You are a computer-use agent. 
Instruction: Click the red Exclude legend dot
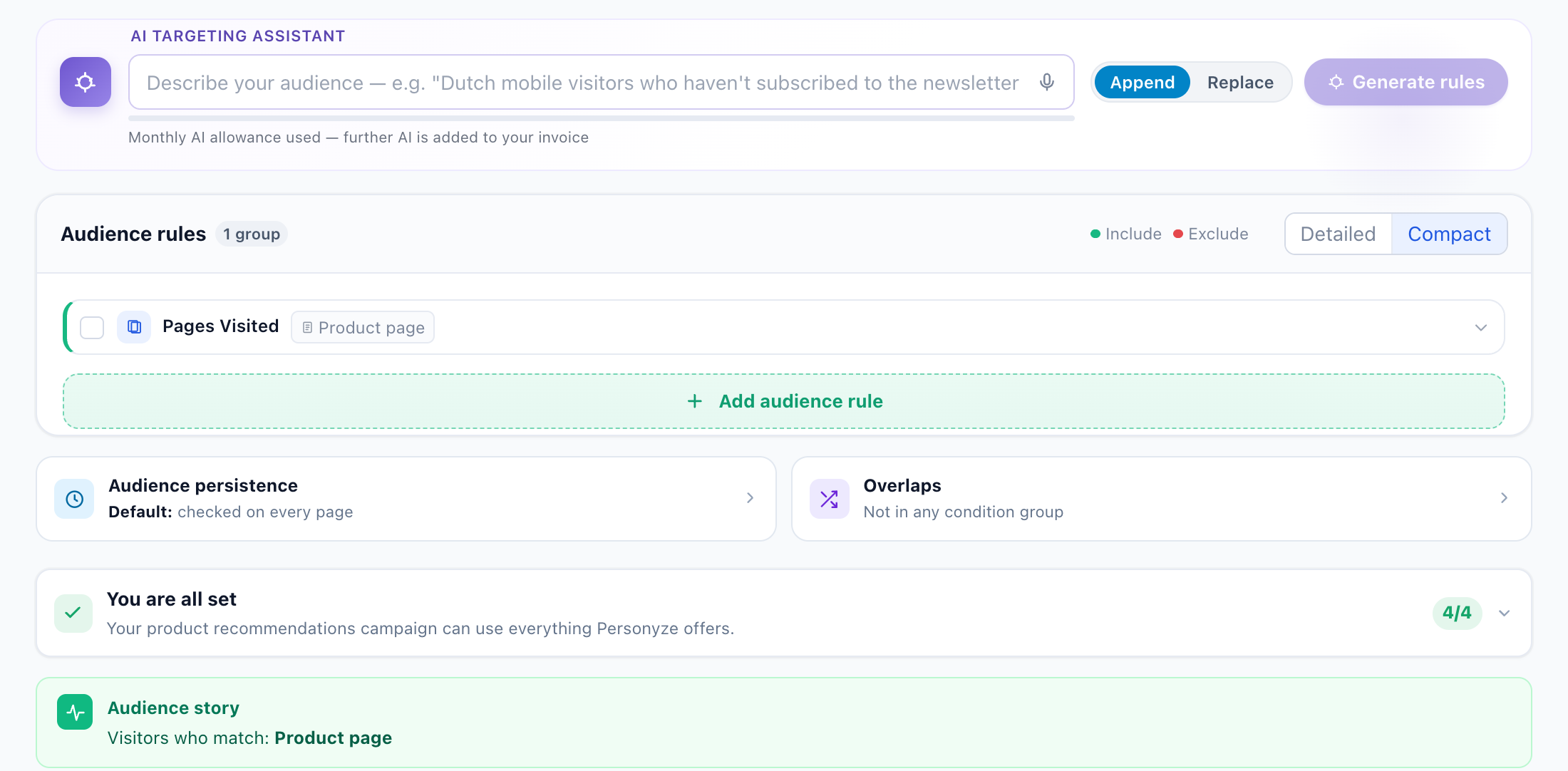click(1178, 234)
